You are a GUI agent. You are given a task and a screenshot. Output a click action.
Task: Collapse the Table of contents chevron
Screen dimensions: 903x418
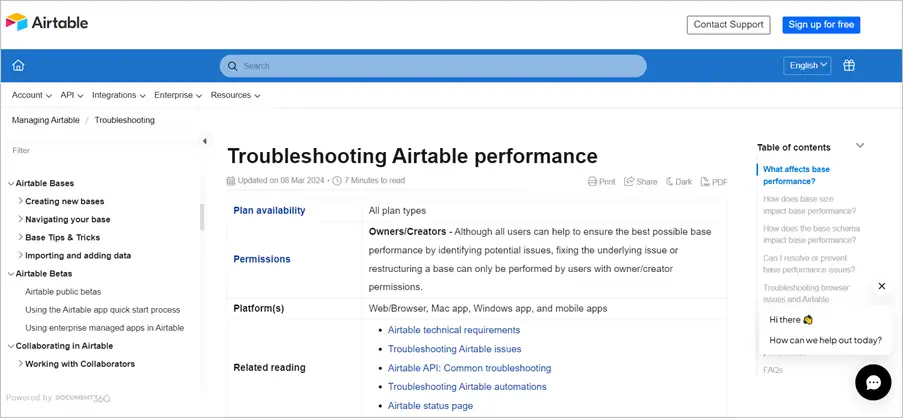[860, 146]
